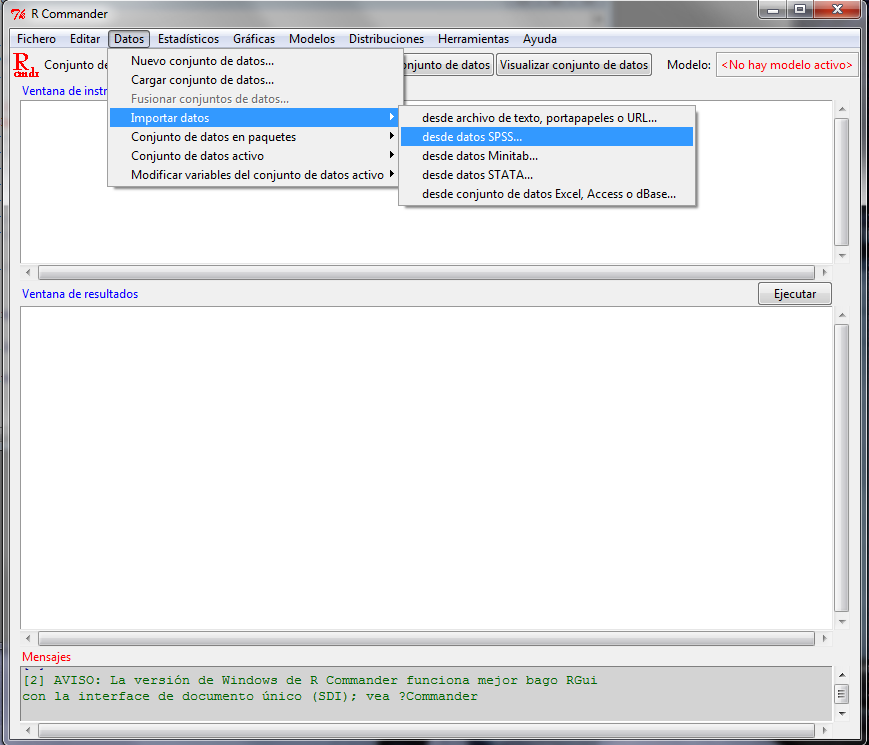Click the No hay modelo activo field
Screen dimensions: 869x745
click(787, 65)
